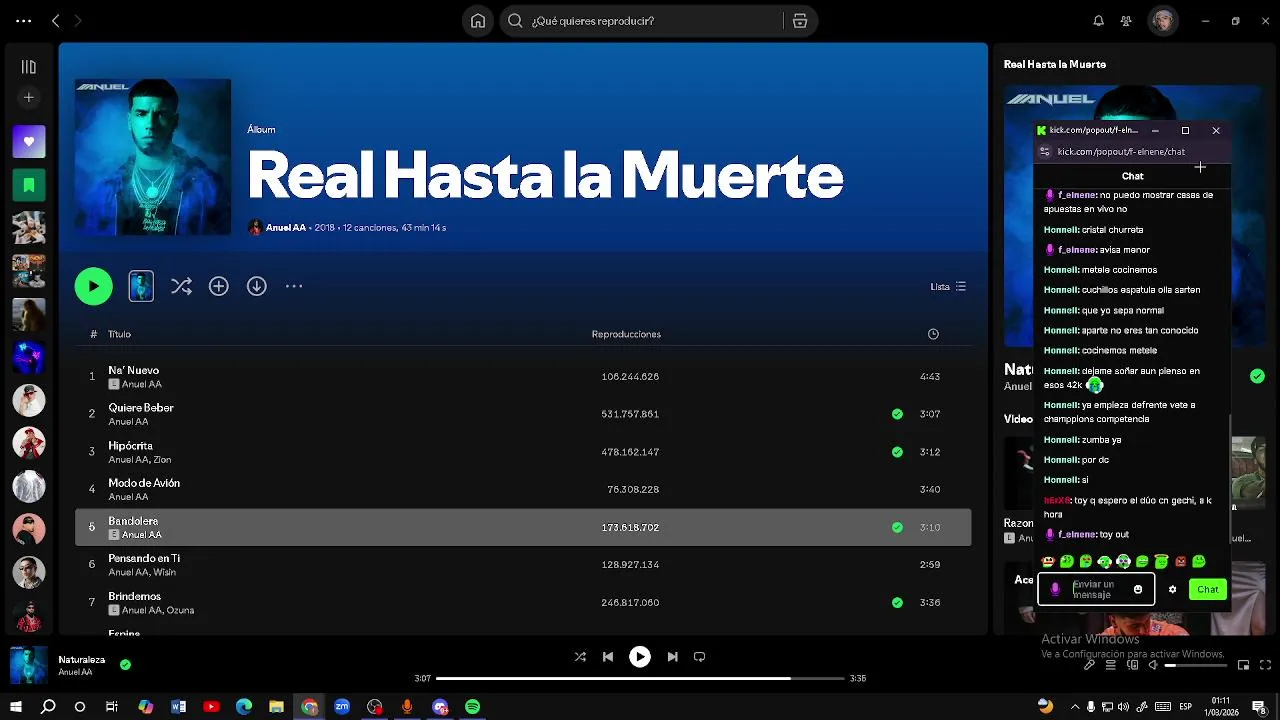Open the miniplayer icon

coord(1244,665)
